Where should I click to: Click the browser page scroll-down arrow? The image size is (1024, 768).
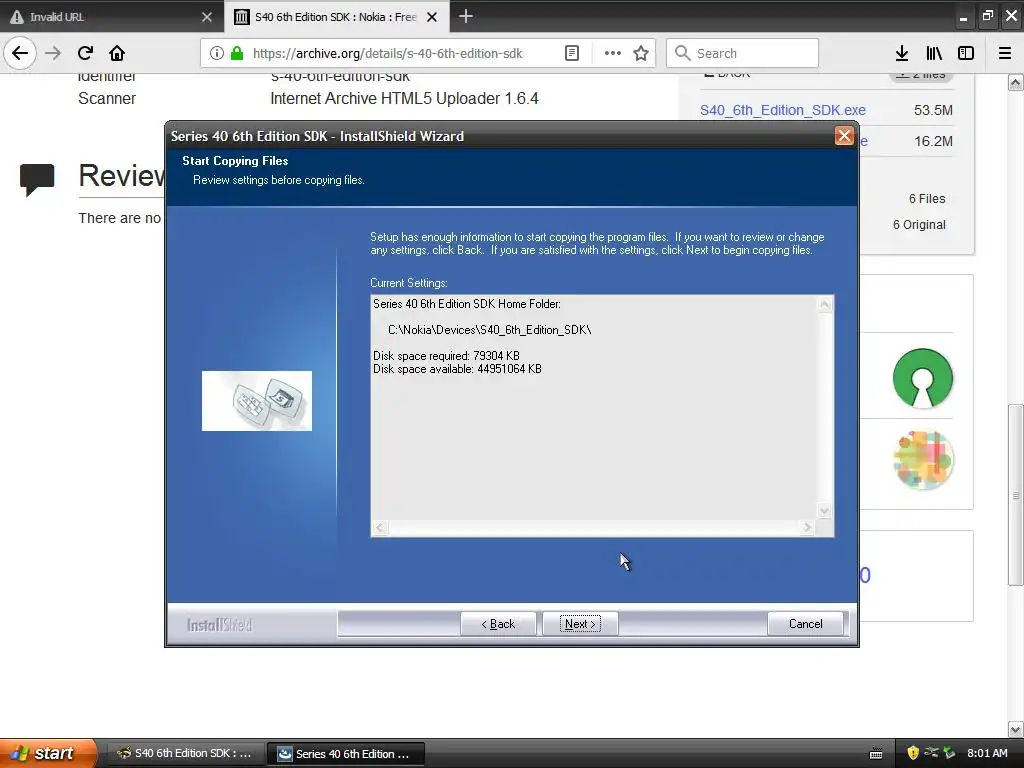pyautogui.click(x=1016, y=729)
